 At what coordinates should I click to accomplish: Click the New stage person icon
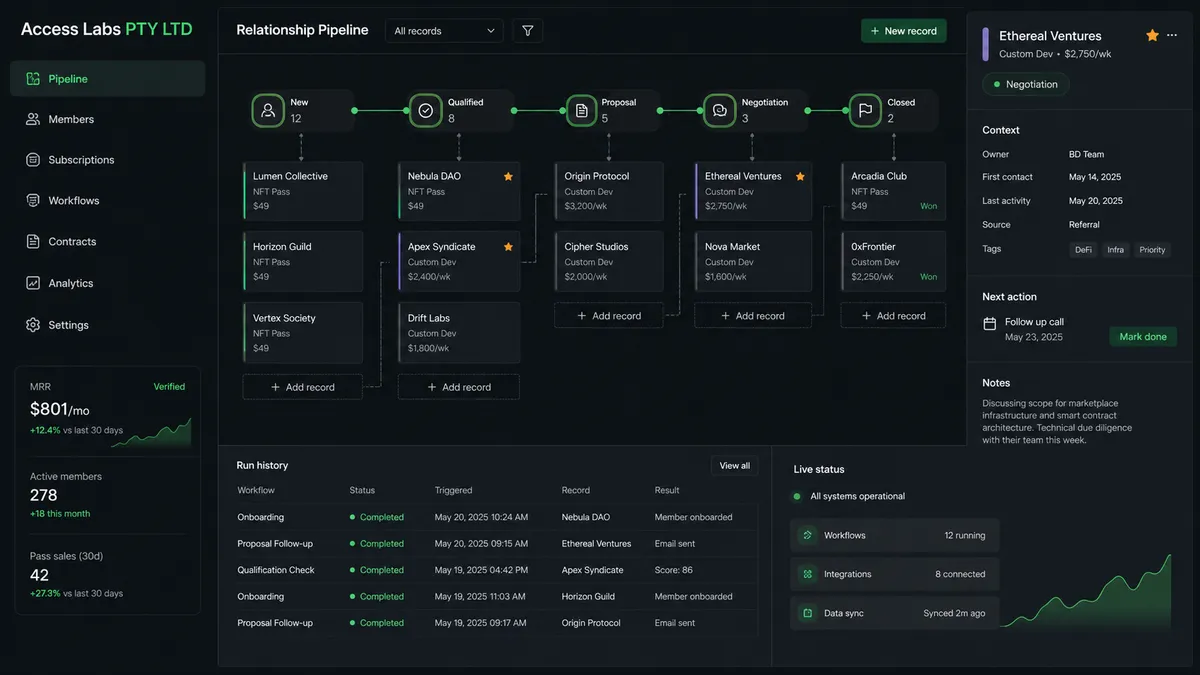(268, 110)
